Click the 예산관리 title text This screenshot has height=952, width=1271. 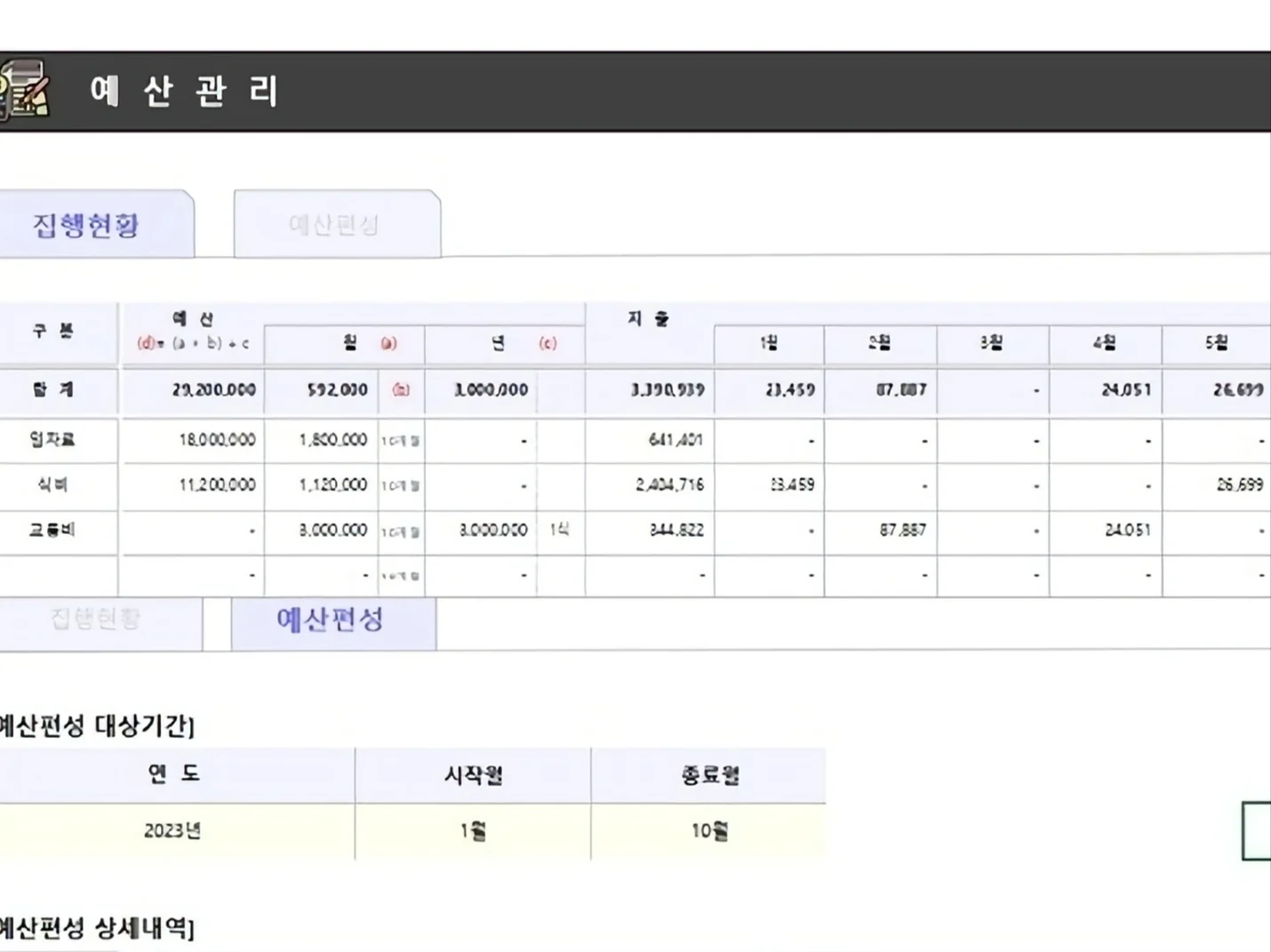point(184,91)
